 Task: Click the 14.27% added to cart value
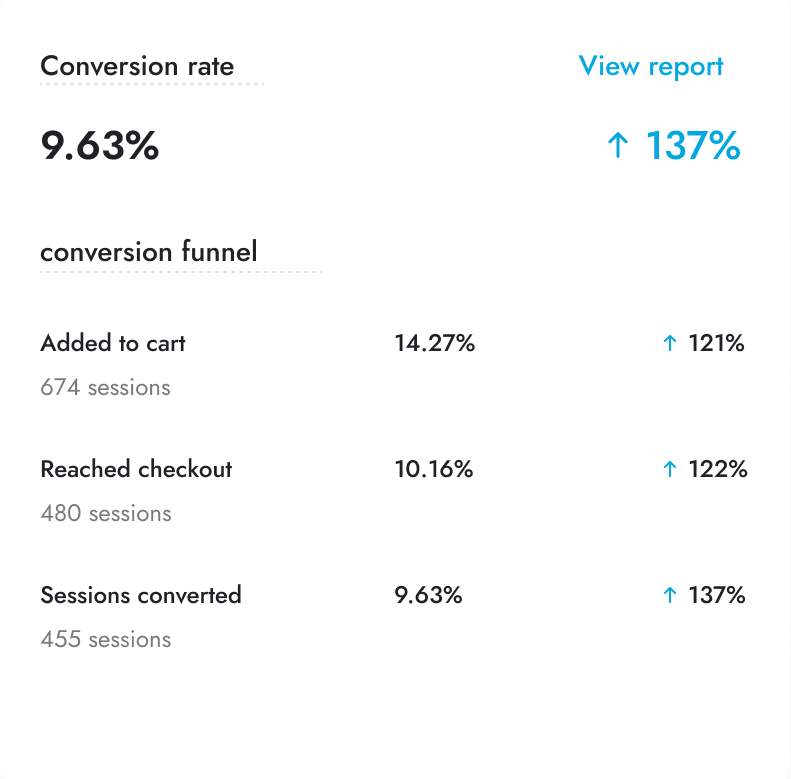click(x=434, y=344)
